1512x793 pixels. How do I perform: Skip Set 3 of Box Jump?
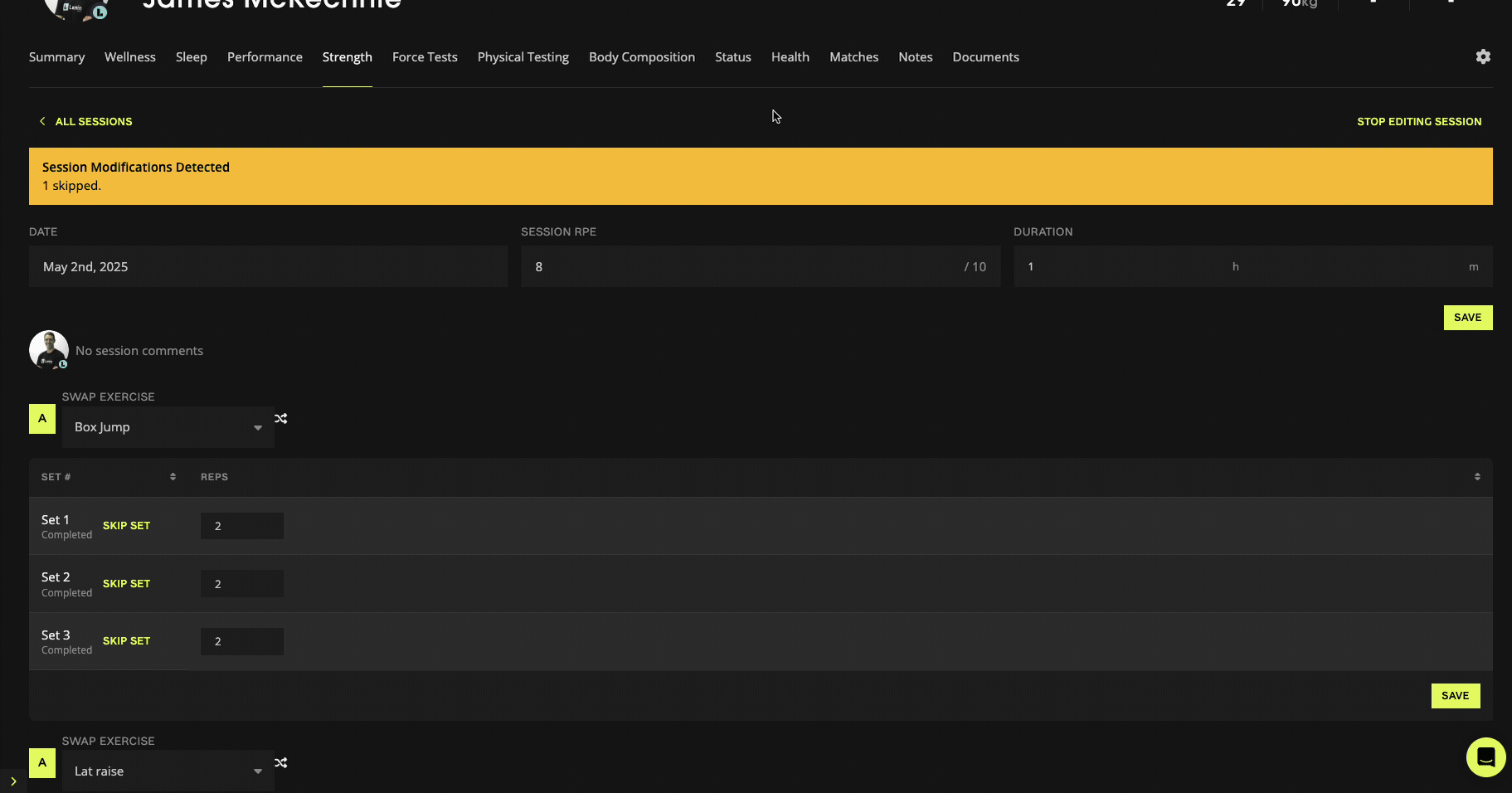pos(126,641)
